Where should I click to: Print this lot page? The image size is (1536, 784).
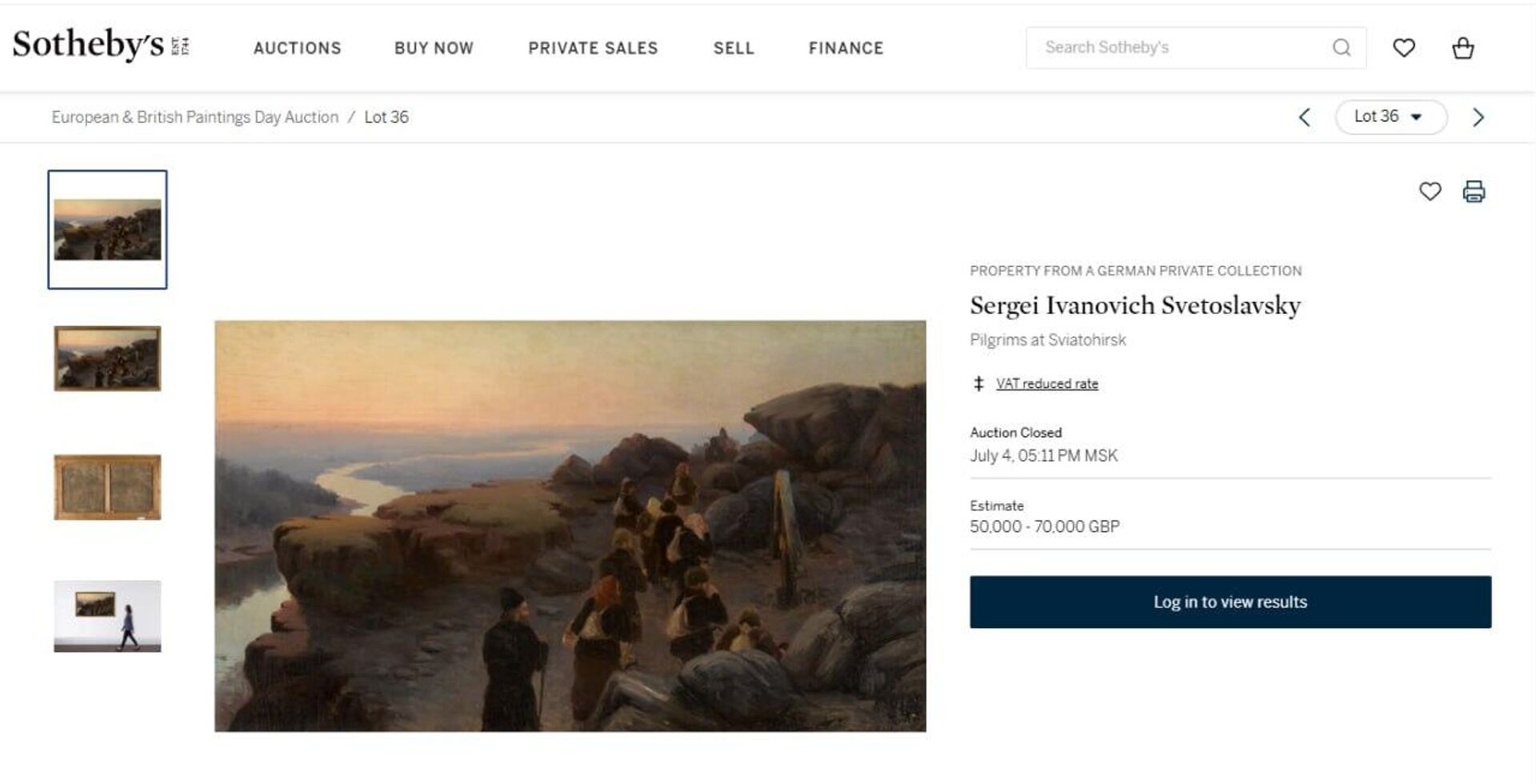point(1474,191)
